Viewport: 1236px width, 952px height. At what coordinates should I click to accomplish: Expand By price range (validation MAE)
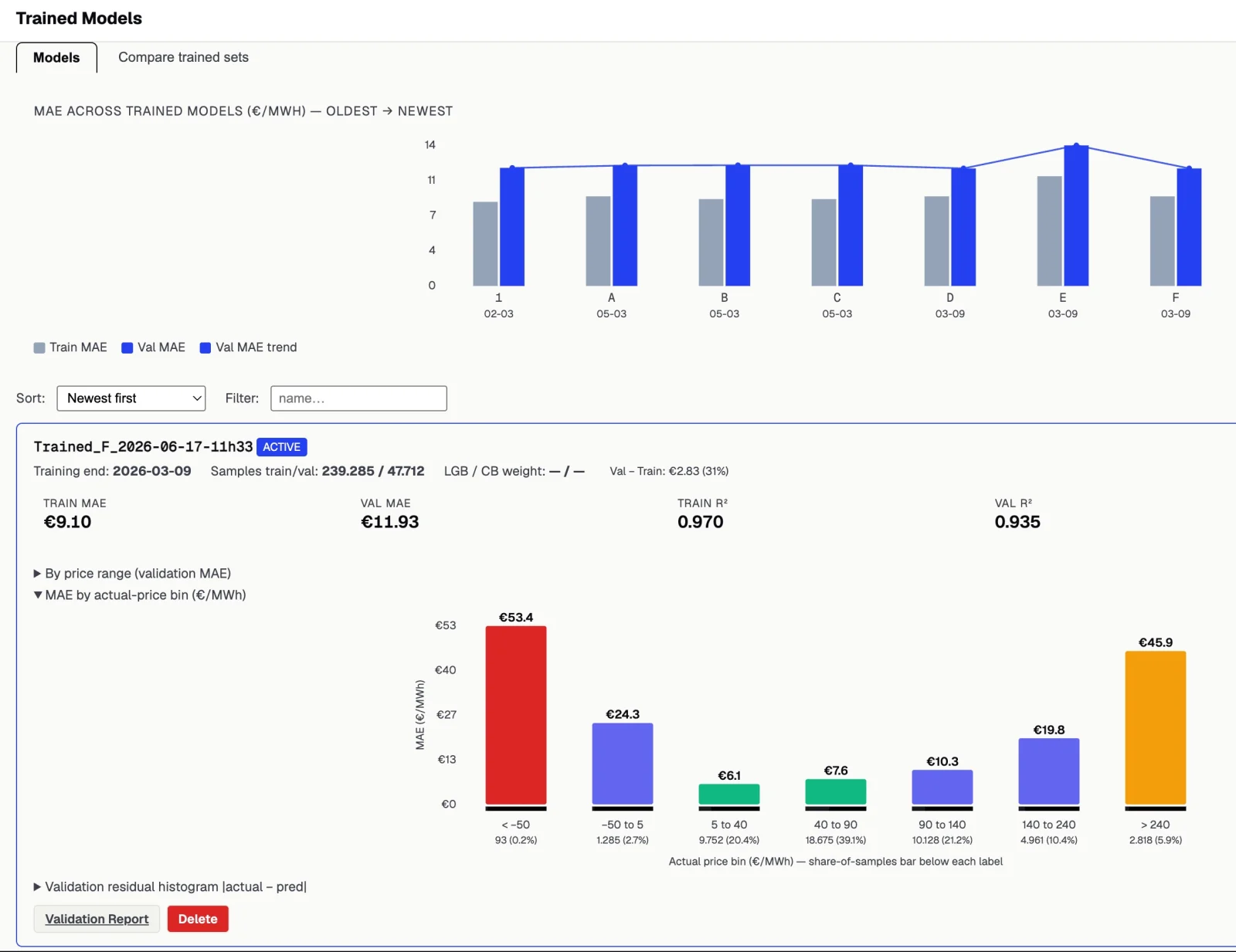tap(132, 574)
